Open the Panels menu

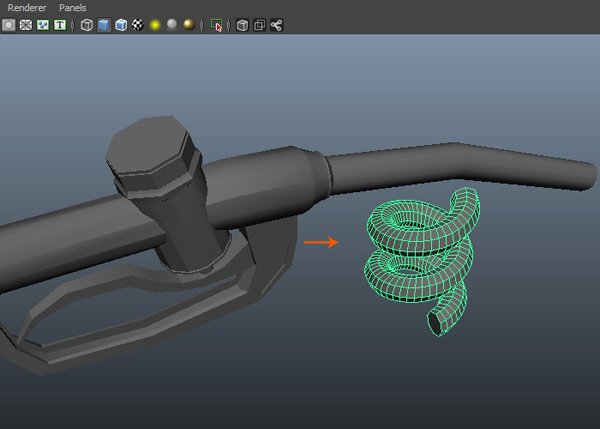tap(73, 7)
